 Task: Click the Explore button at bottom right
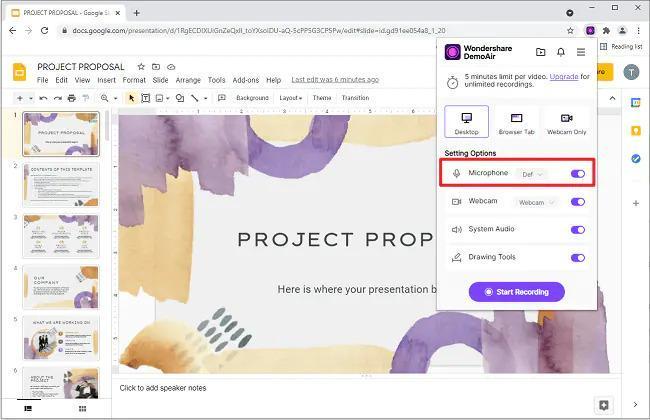coord(603,405)
